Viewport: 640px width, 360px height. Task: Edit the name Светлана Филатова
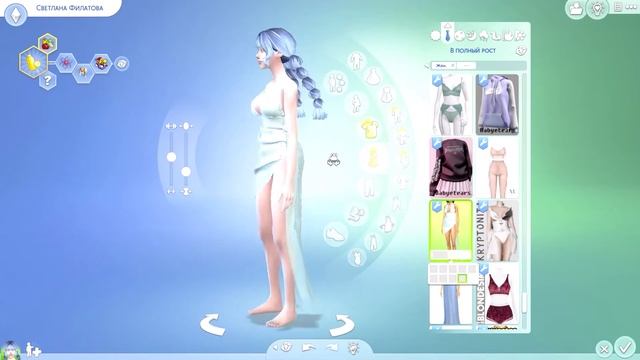click(x=69, y=8)
